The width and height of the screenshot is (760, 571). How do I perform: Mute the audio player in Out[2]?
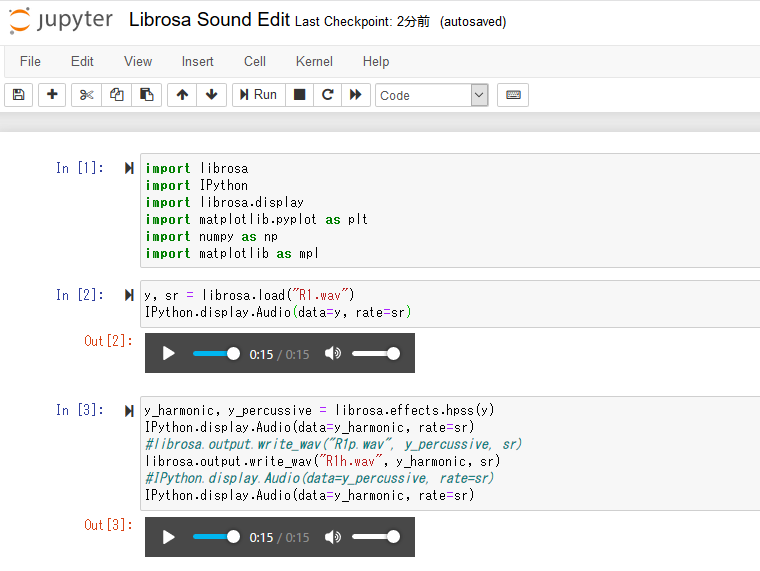click(333, 353)
